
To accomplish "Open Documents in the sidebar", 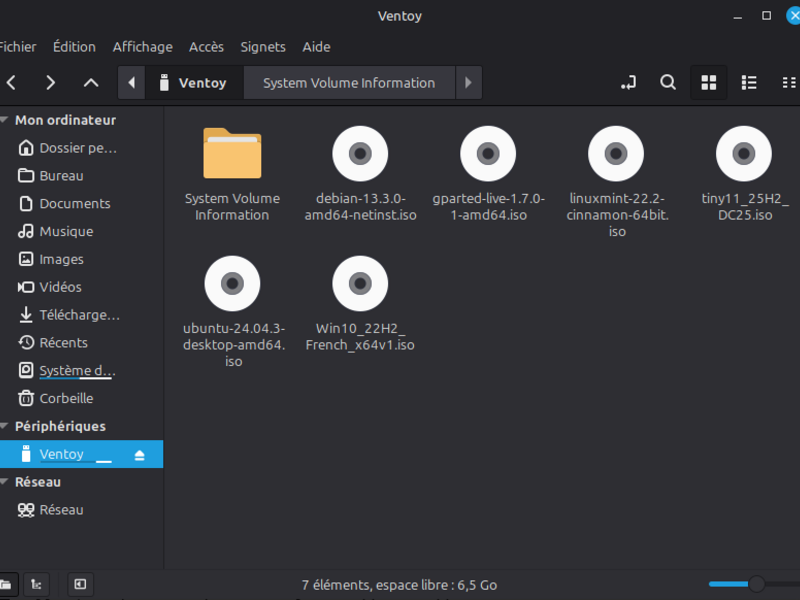I will tap(82, 204).
